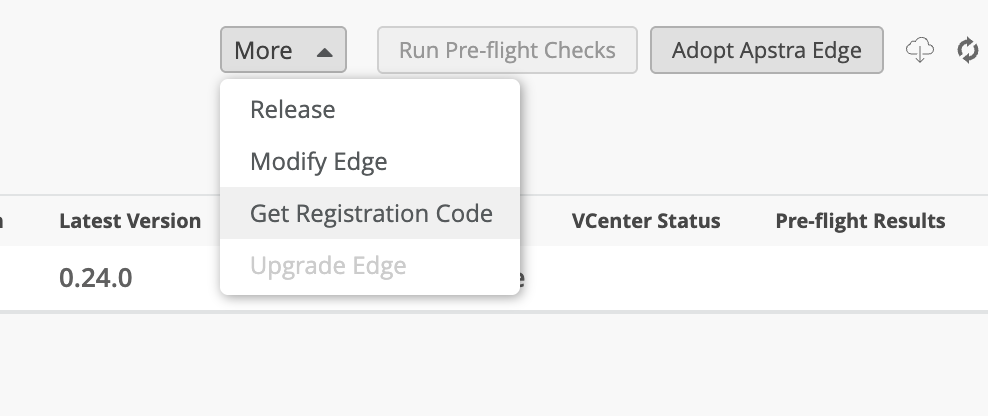Click the empty space left of the More button
This screenshot has height=416, width=988.
point(110,50)
